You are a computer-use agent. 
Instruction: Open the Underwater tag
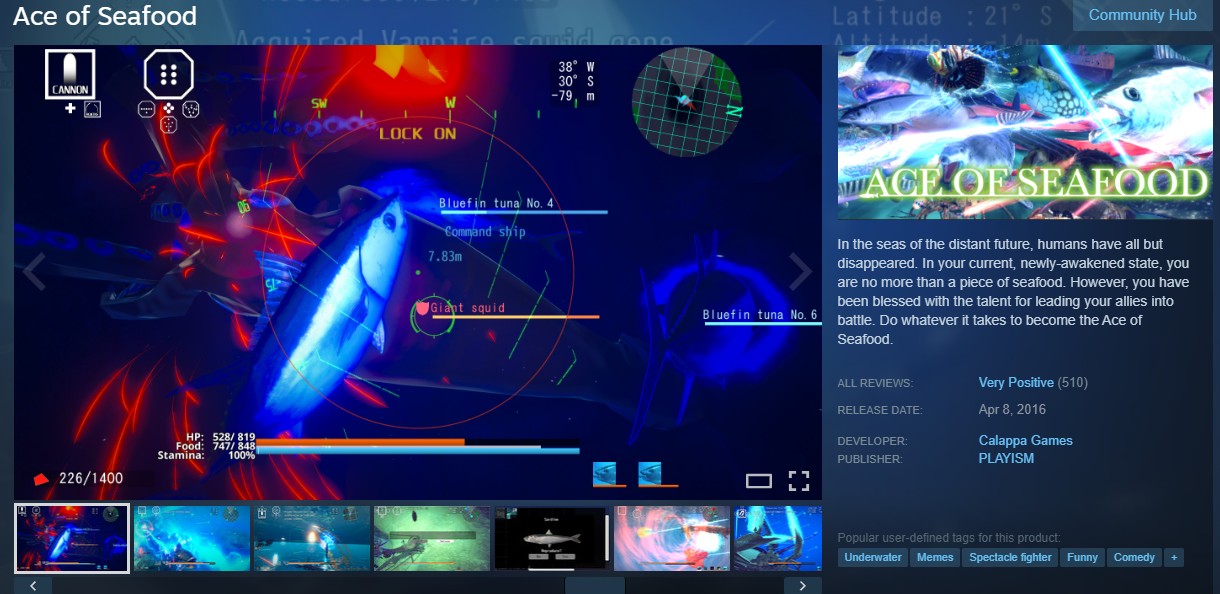(x=873, y=557)
